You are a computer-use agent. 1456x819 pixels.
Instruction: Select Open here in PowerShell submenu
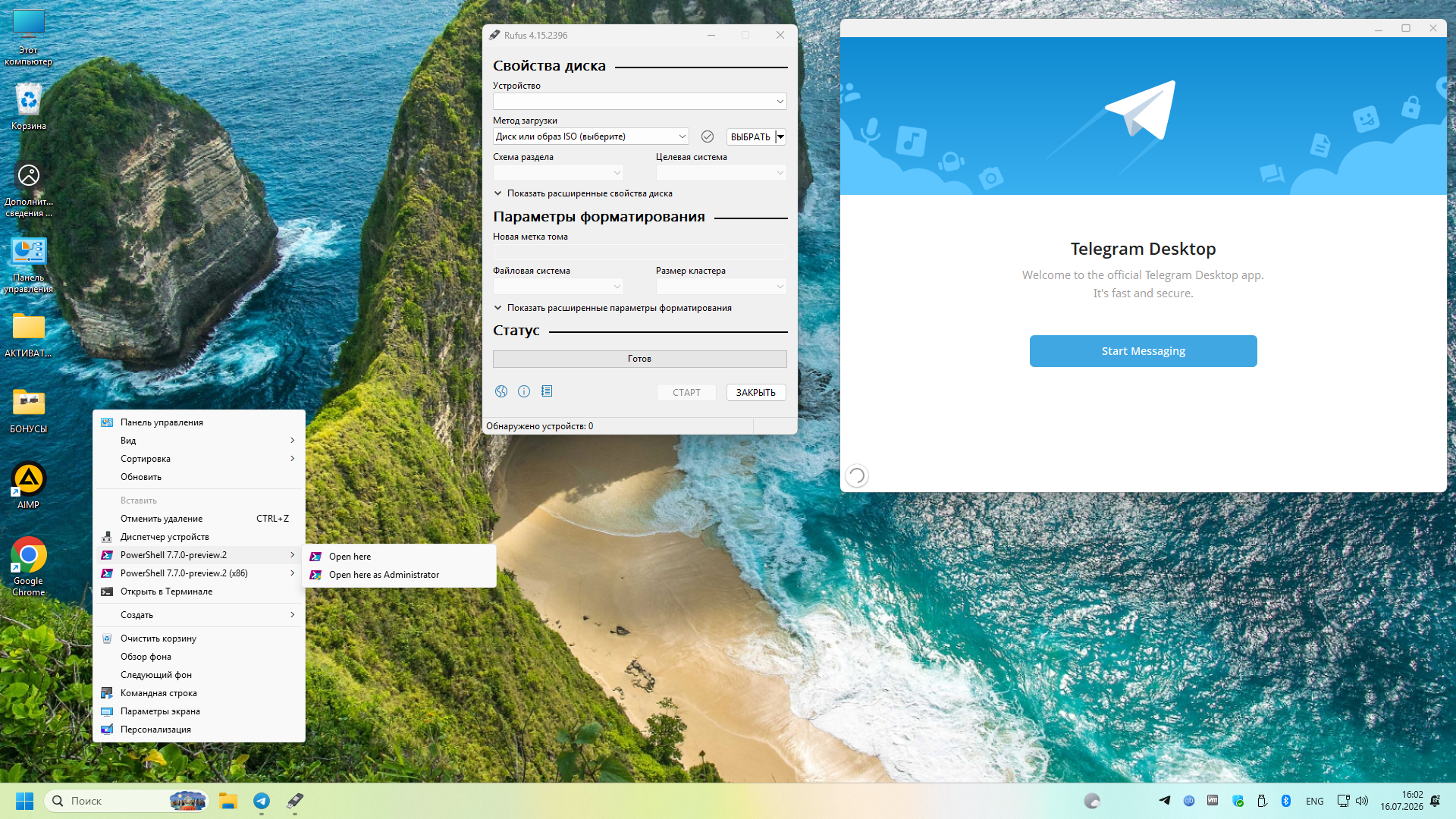(399, 557)
